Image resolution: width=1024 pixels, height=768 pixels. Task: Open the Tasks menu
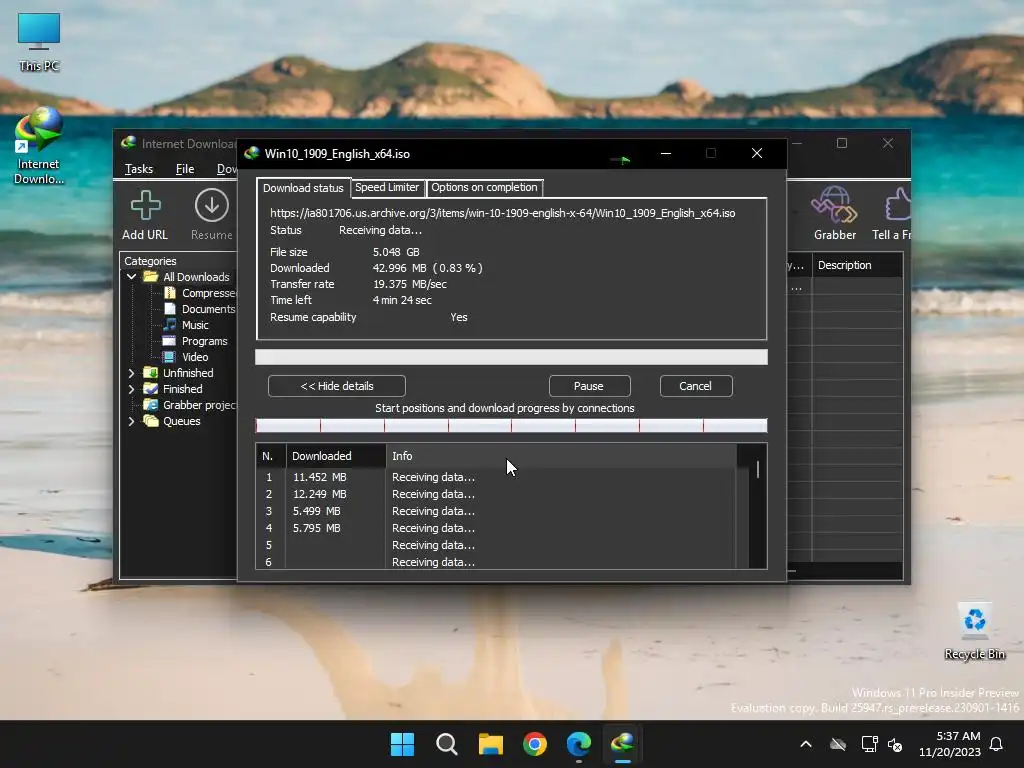coord(139,169)
